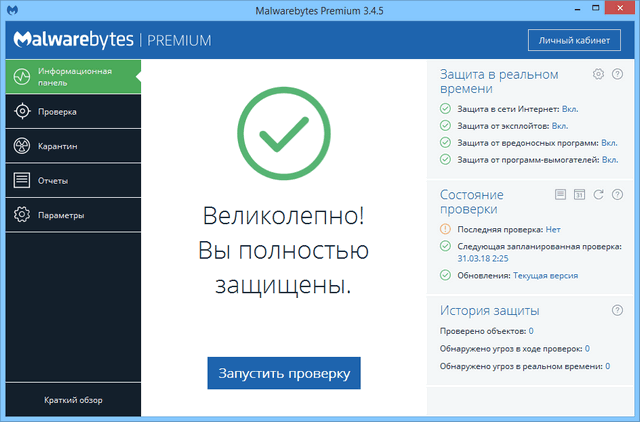Screen dimensions: 640x422
Task: Click Проверено объектов count 0
Action: point(531,331)
